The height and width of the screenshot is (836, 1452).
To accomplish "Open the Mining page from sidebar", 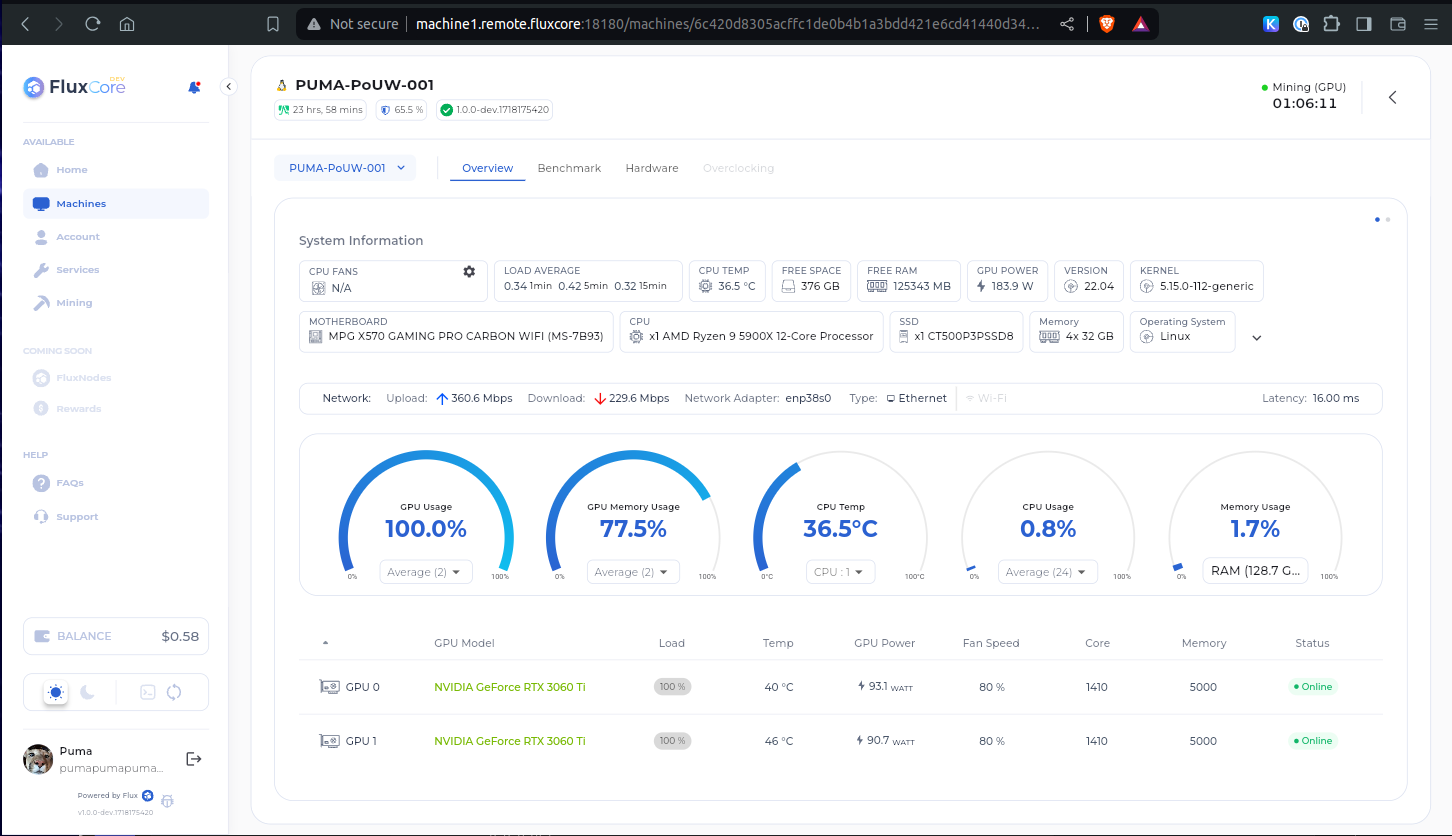I will tap(74, 303).
